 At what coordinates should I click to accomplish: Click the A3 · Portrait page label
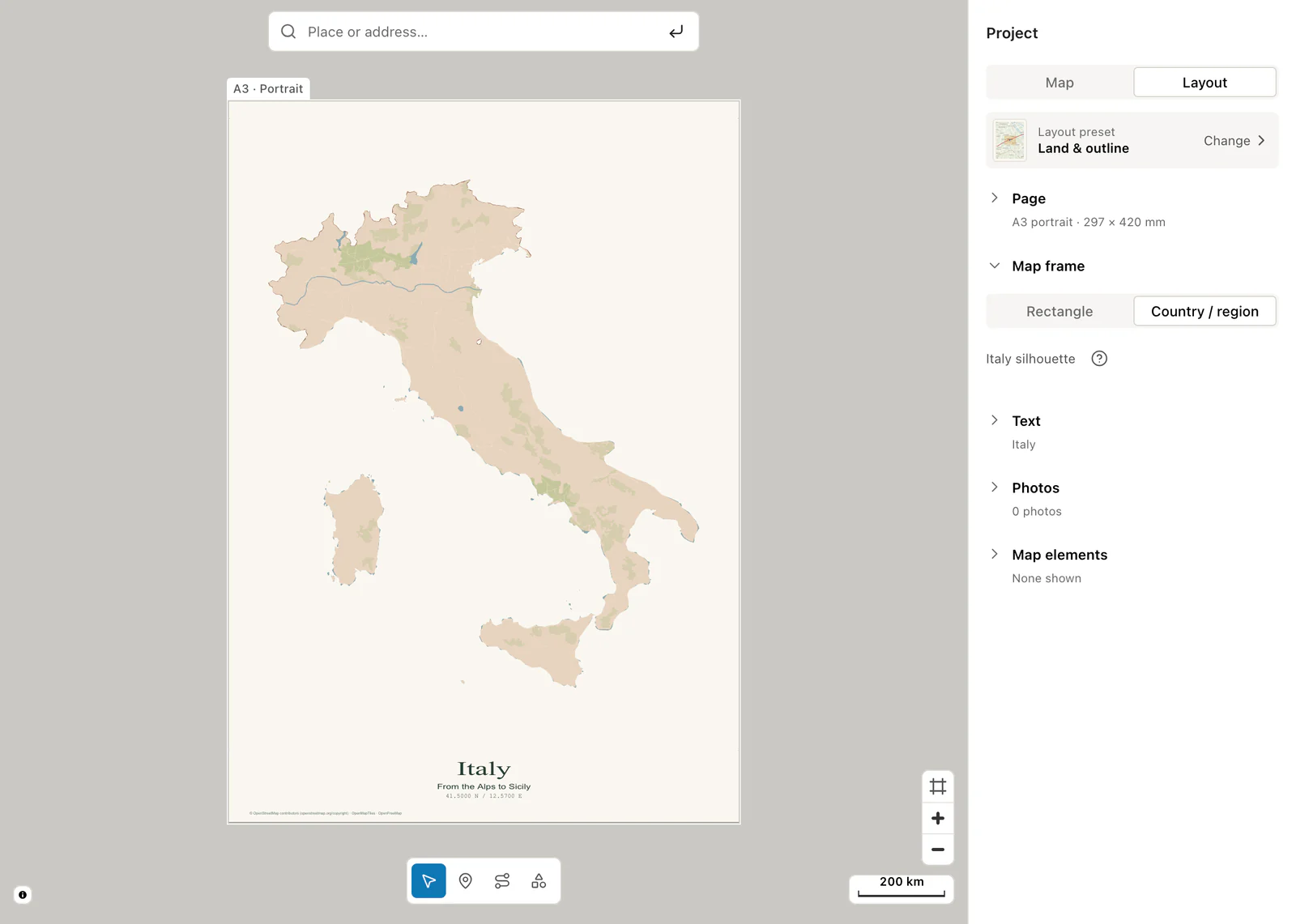(268, 89)
